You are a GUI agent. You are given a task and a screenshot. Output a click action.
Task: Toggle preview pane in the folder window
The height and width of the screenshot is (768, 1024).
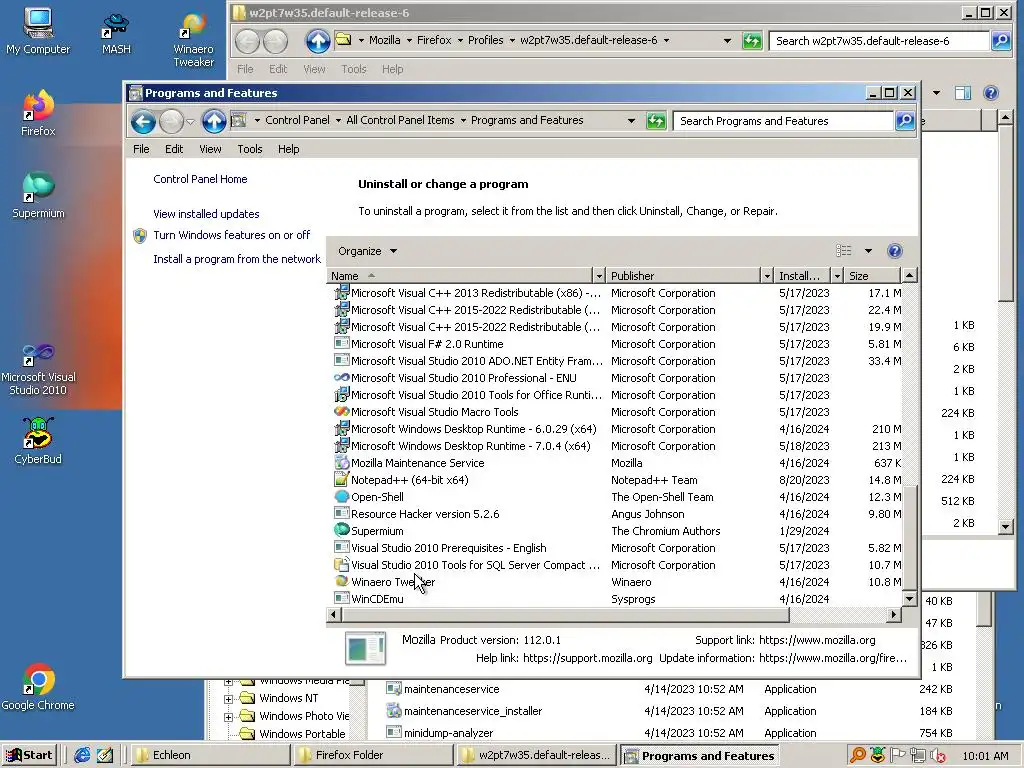click(963, 93)
